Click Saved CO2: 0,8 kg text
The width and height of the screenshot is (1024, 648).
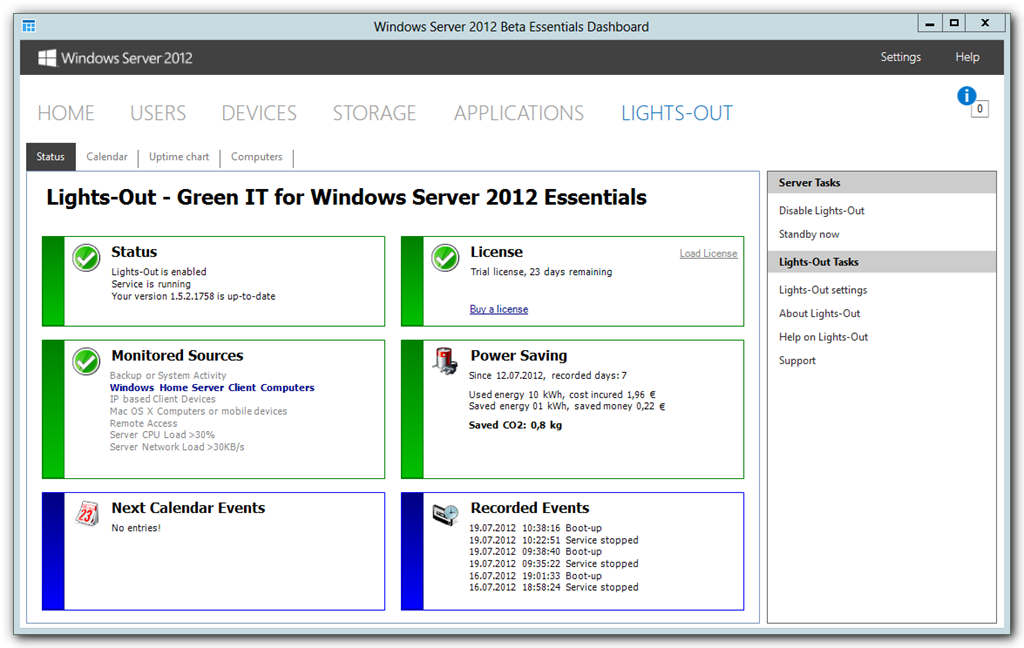coord(515,425)
